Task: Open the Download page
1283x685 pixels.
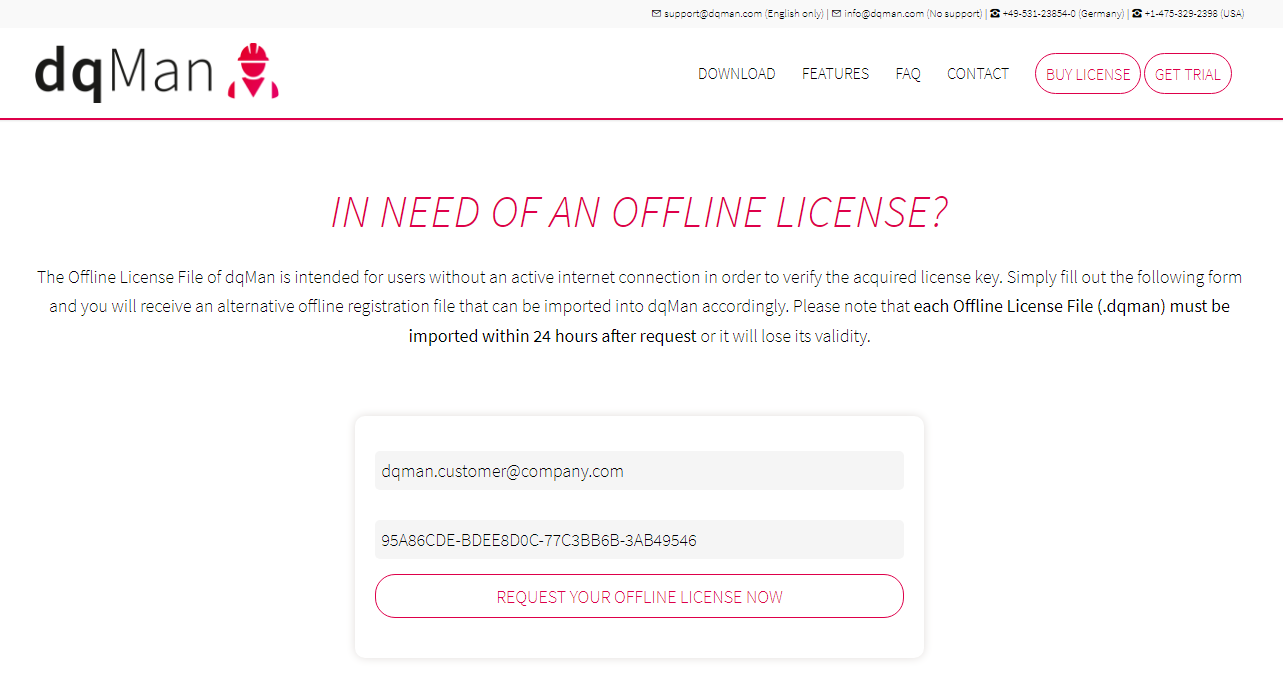Action: [736, 74]
